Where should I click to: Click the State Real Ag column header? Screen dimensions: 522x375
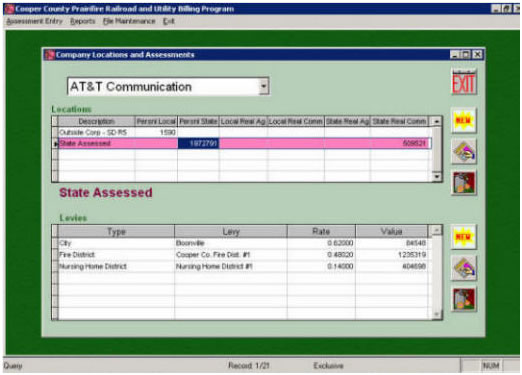point(347,121)
